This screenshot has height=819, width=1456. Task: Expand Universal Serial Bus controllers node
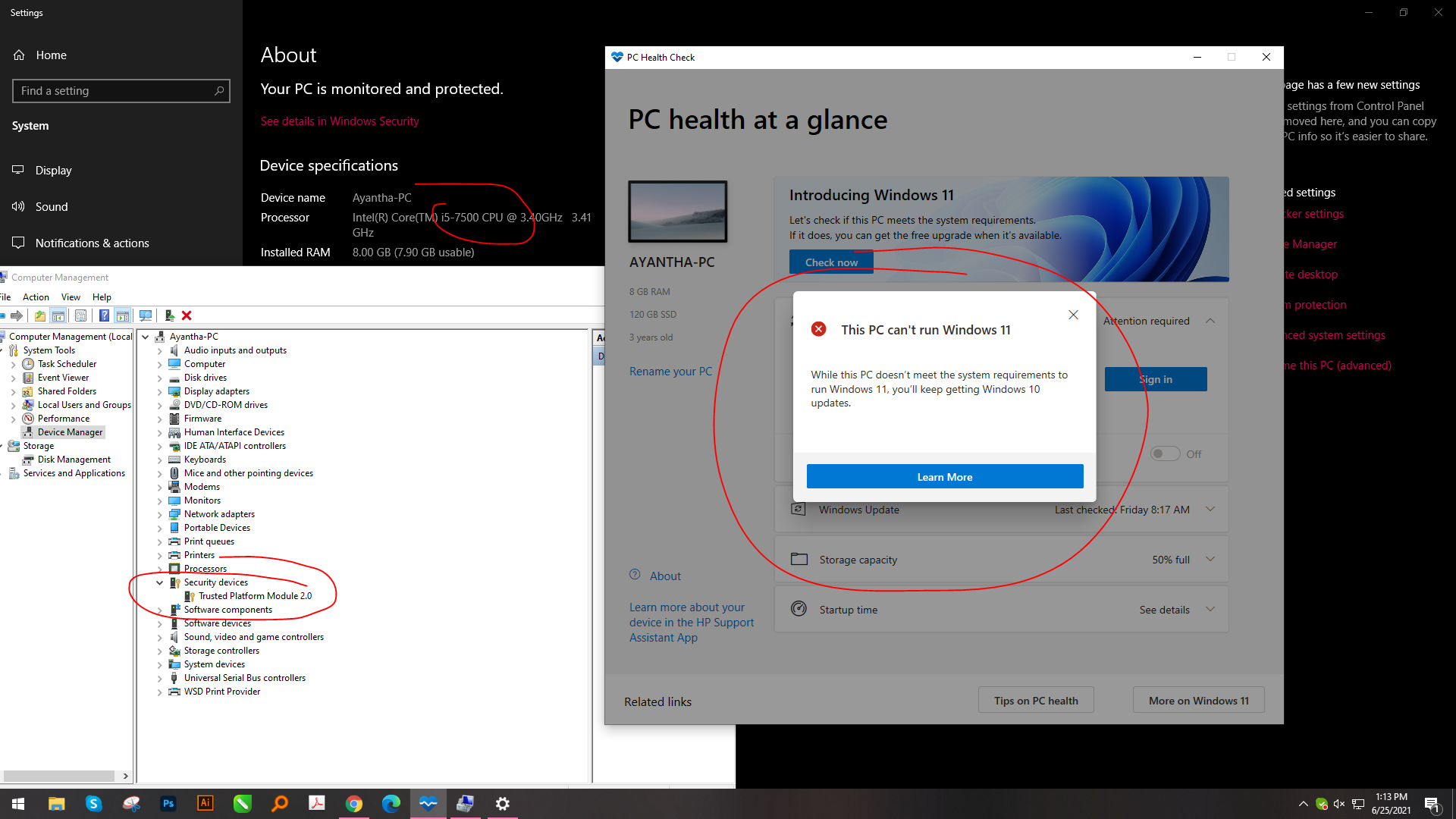point(160,678)
